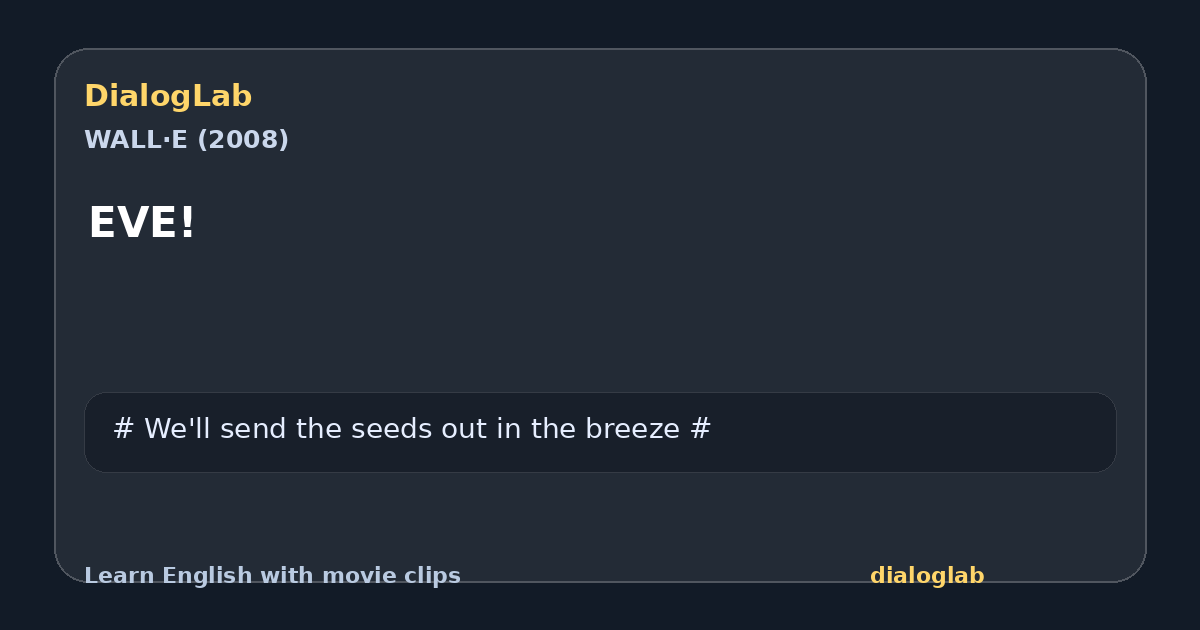Click the Learn English with movie clips tagline
Viewport: 1200px width, 630px height.
click(272, 576)
